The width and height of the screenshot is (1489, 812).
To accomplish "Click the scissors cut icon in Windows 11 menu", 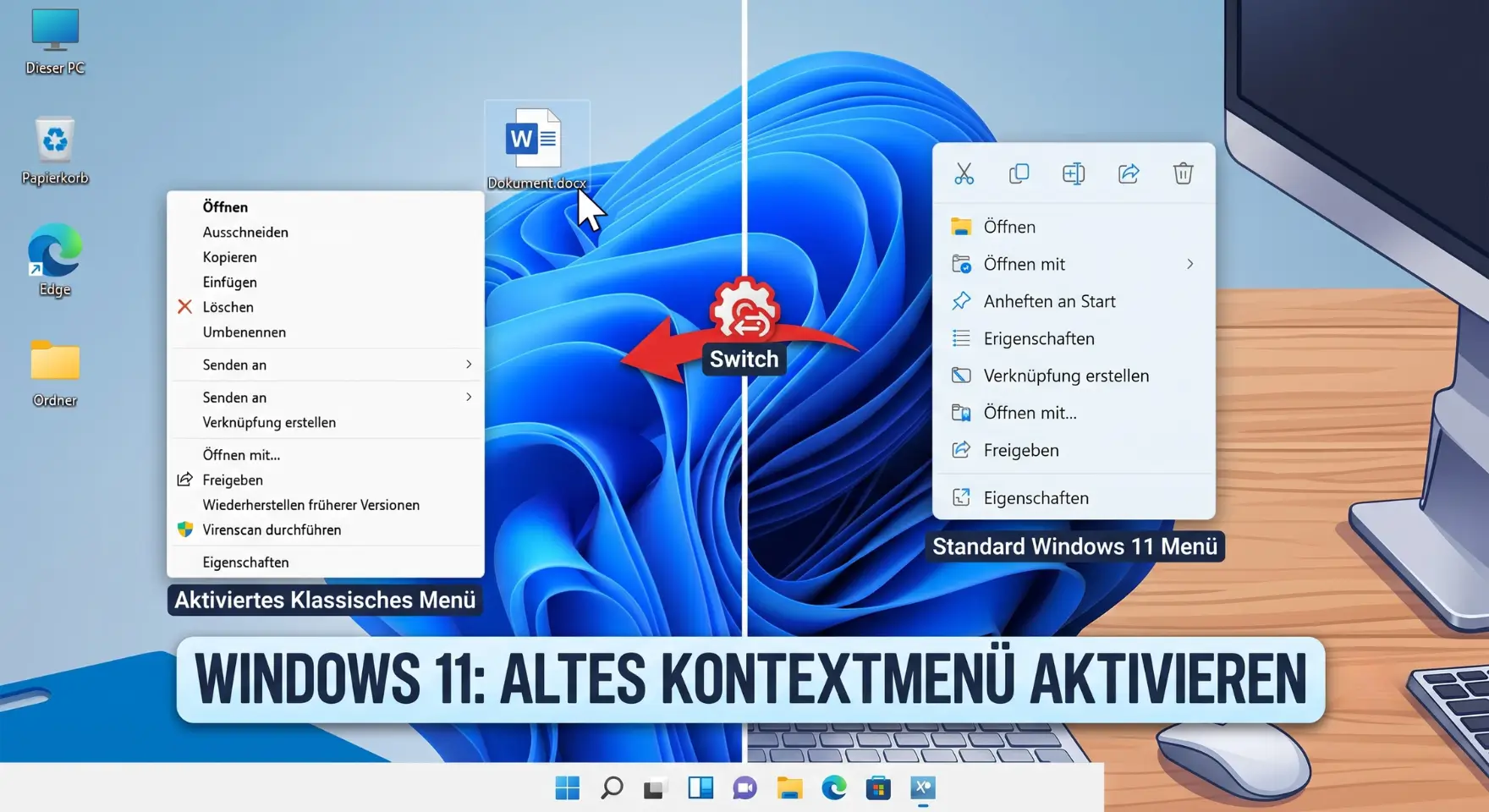I will coord(964,173).
